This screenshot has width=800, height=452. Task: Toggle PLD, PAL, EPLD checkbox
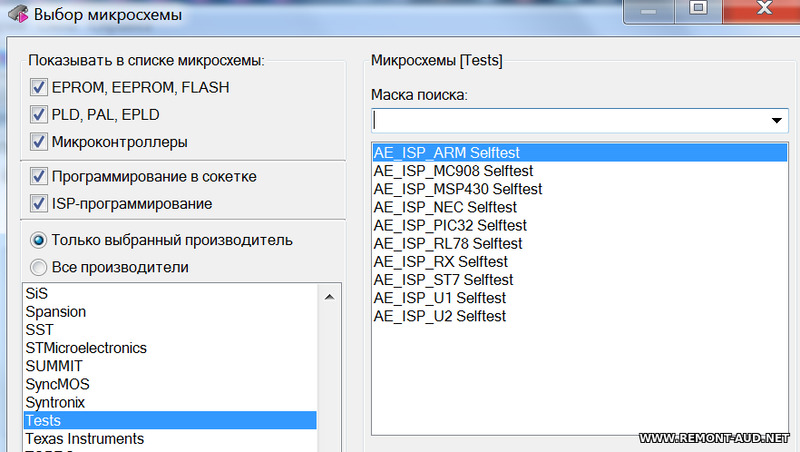point(39,114)
